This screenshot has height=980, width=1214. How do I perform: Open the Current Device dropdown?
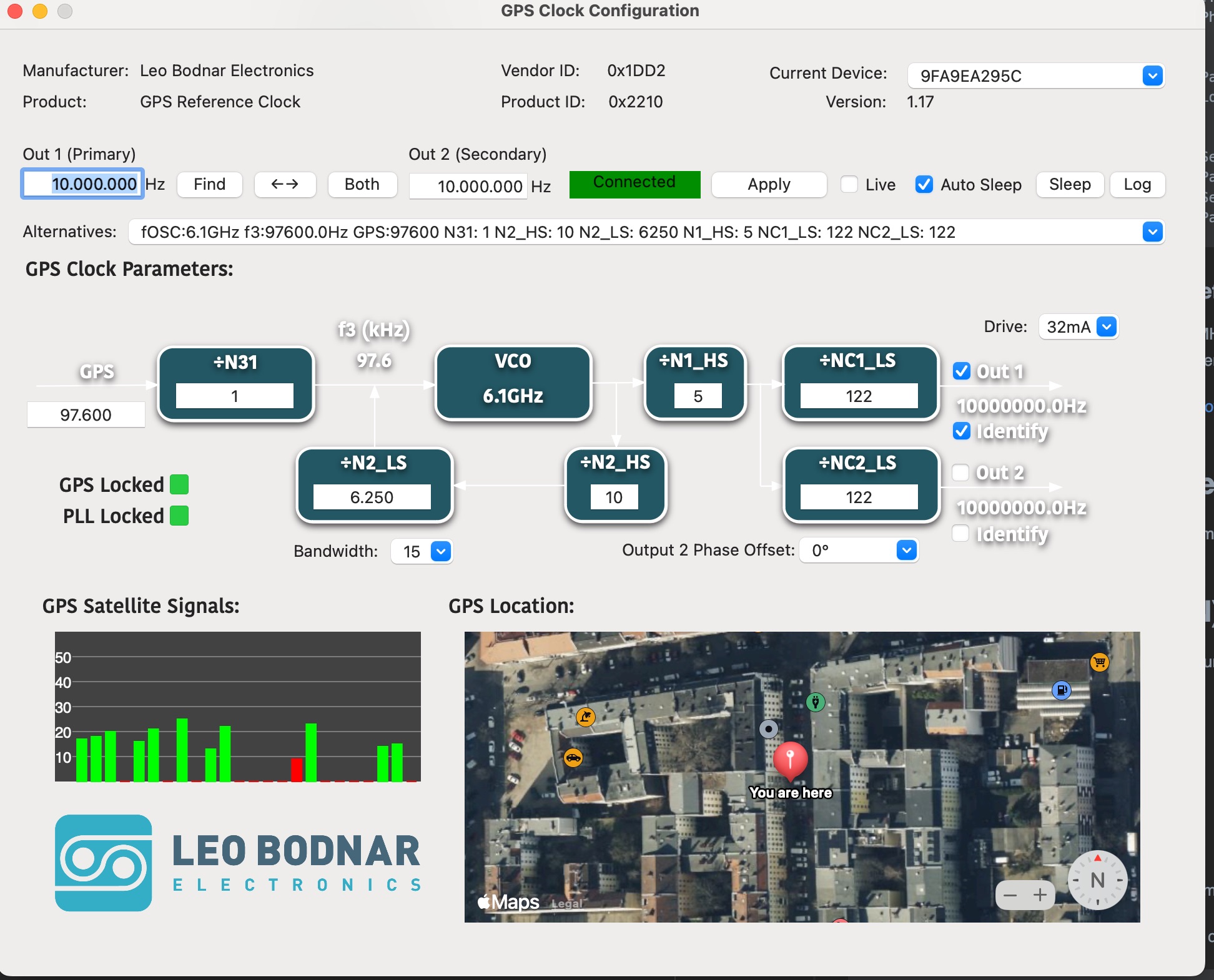[x=1152, y=76]
